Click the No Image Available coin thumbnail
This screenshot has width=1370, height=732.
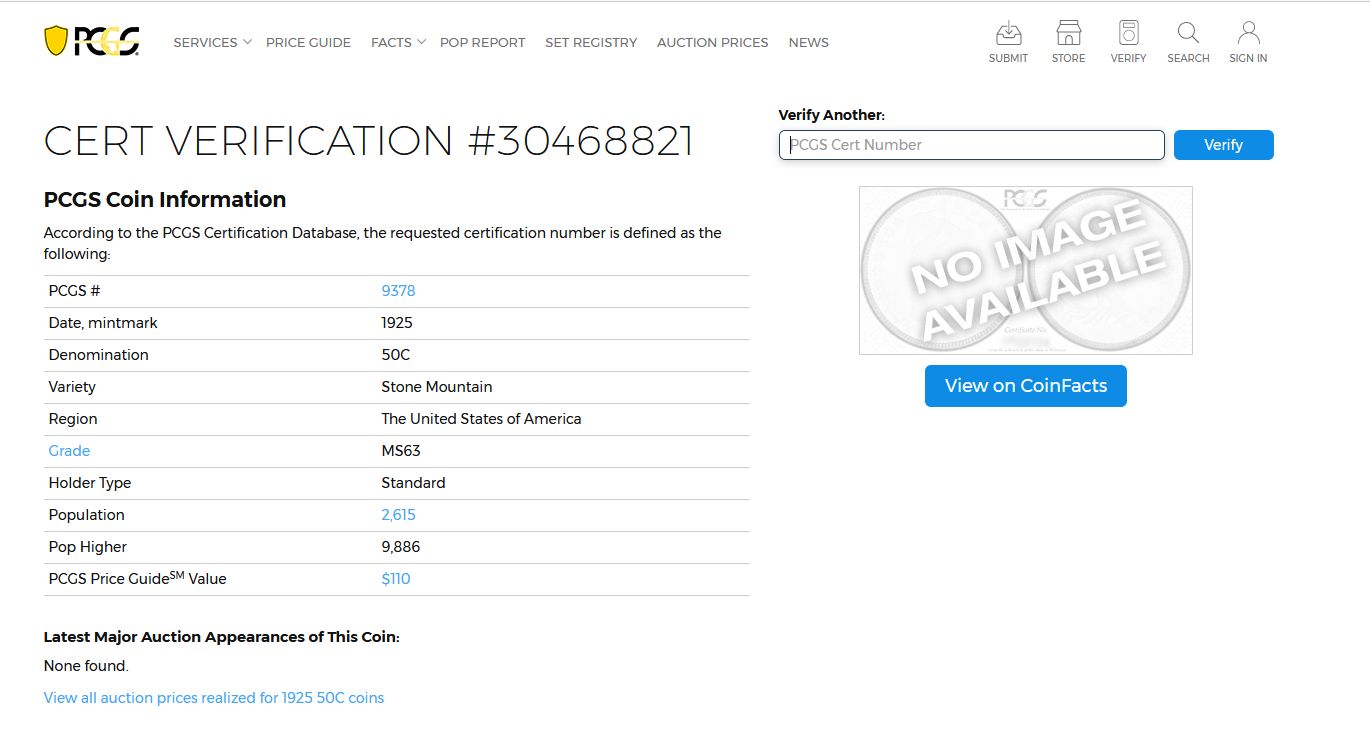point(1026,270)
